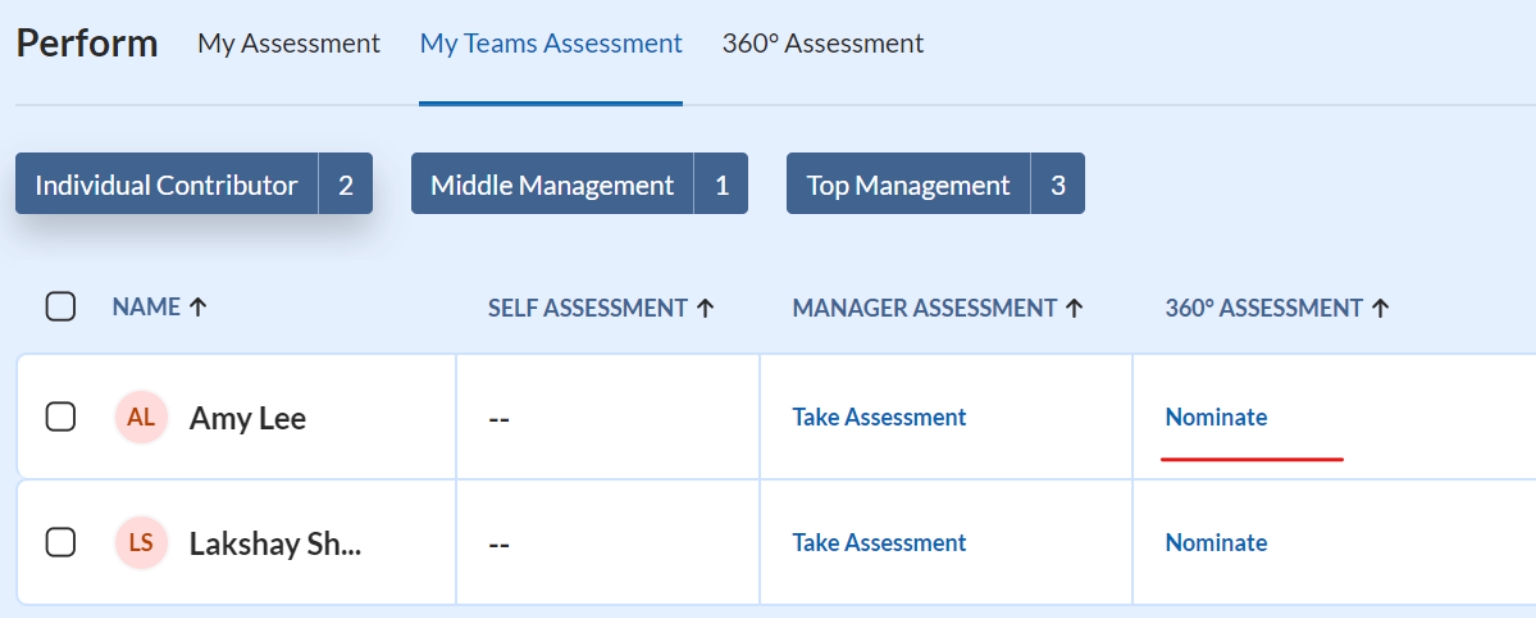Switch to My Assessment tab
This screenshot has height=618, width=1536.
289,44
